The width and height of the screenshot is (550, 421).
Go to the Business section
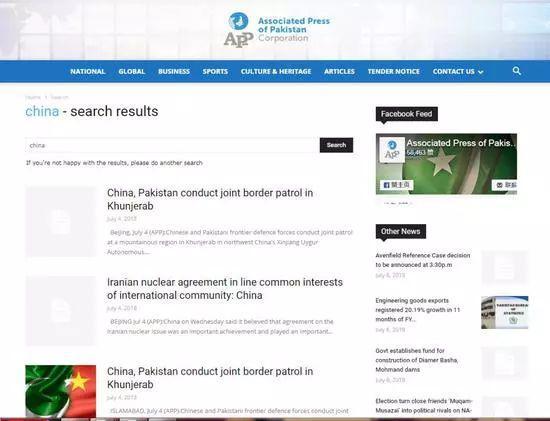(x=174, y=71)
